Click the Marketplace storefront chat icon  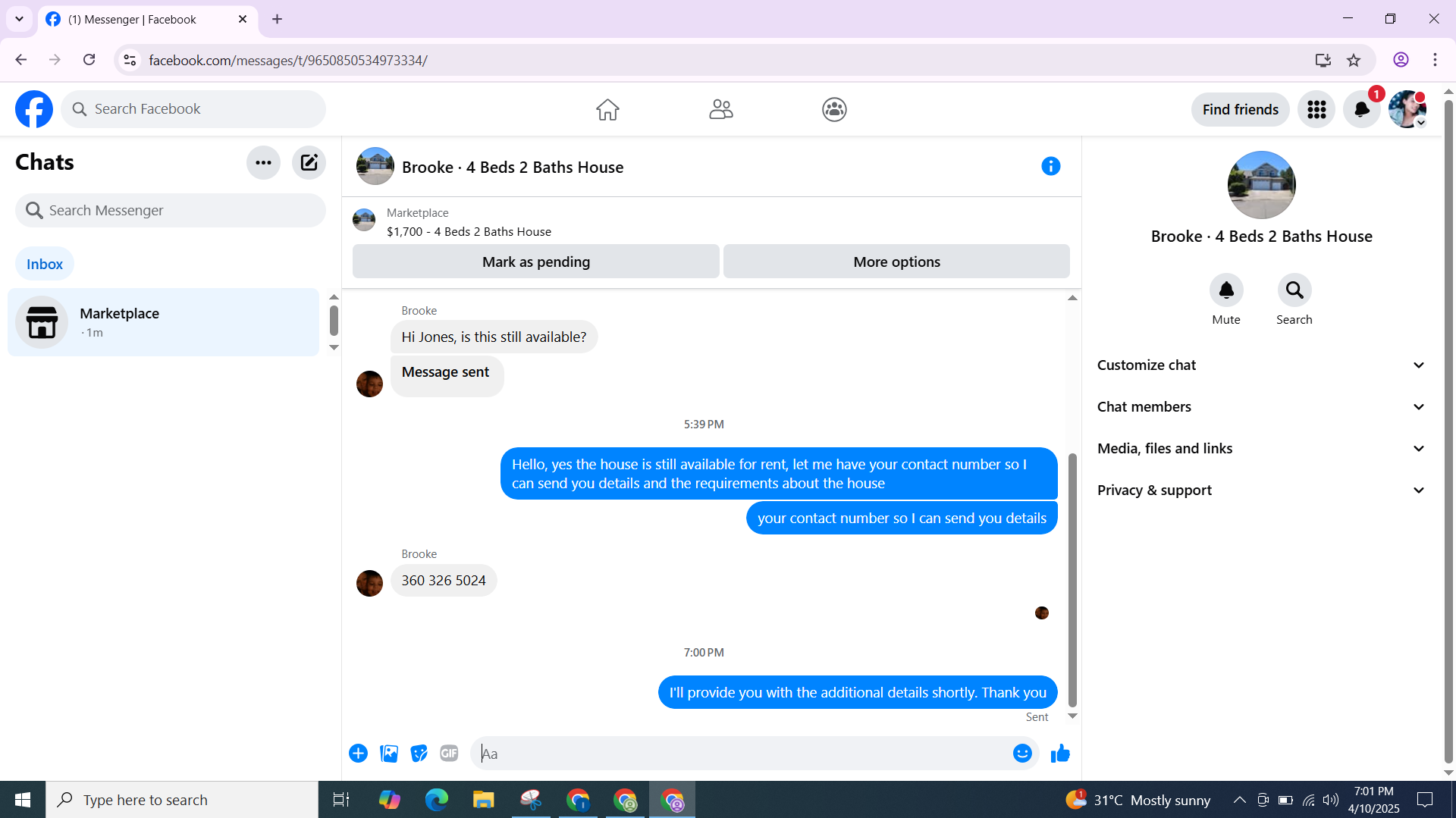point(42,322)
